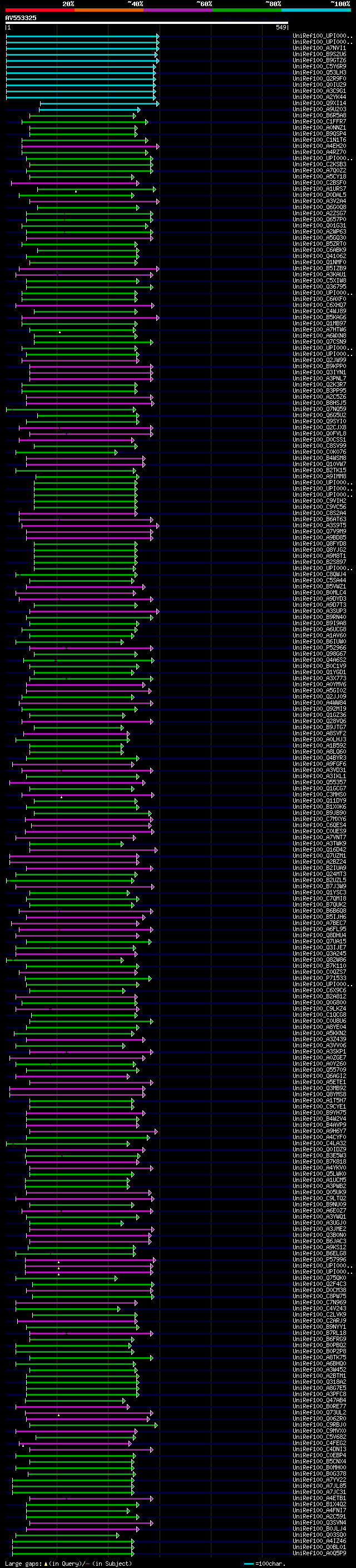Screen dimensions: 356x1568
Task: Select hit label UniRef100_A2YK44
Action: click(x=319, y=97)
